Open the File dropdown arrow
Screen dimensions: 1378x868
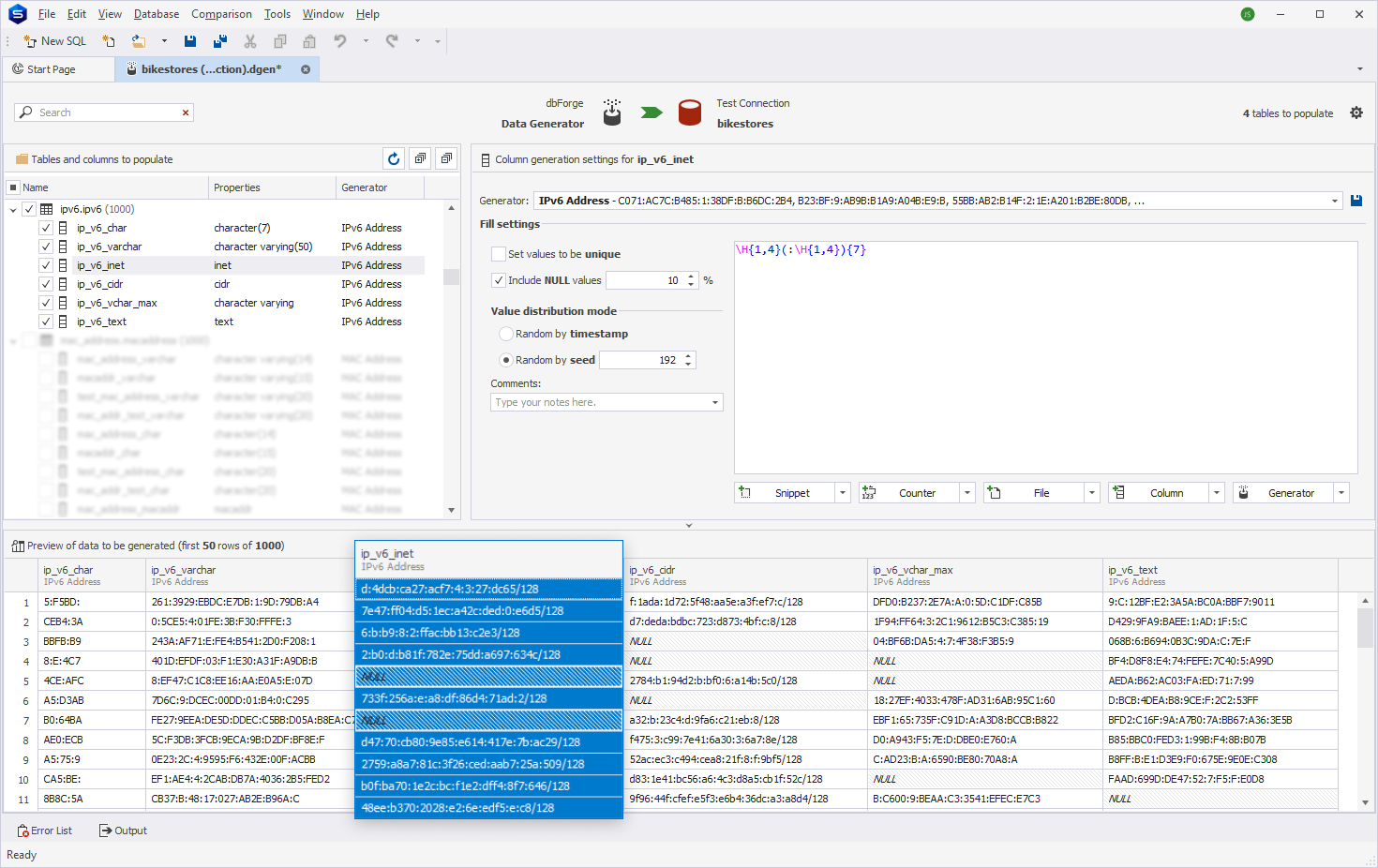pyautogui.click(x=1092, y=493)
